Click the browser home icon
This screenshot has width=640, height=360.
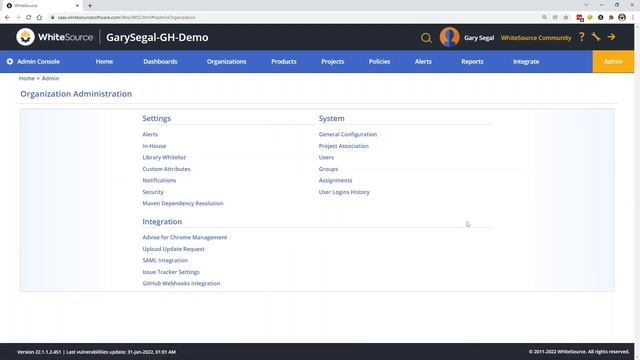coord(39,18)
